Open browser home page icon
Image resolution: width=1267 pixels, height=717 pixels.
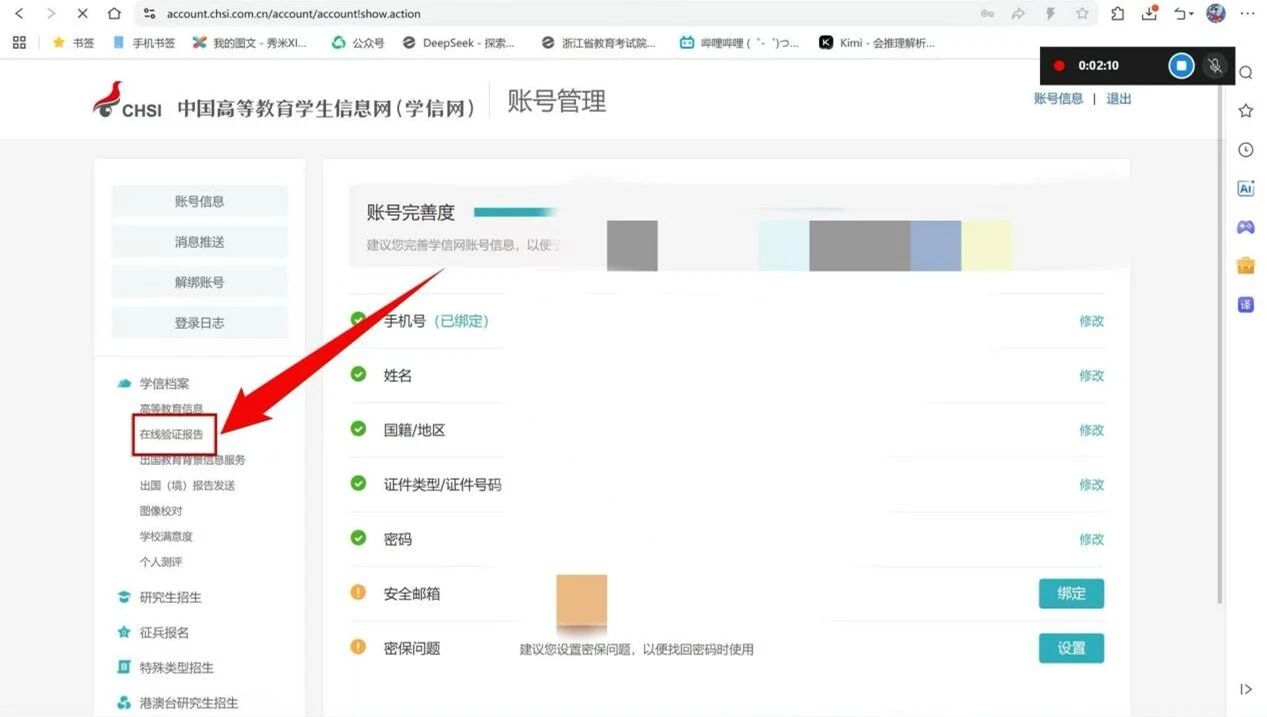(114, 14)
